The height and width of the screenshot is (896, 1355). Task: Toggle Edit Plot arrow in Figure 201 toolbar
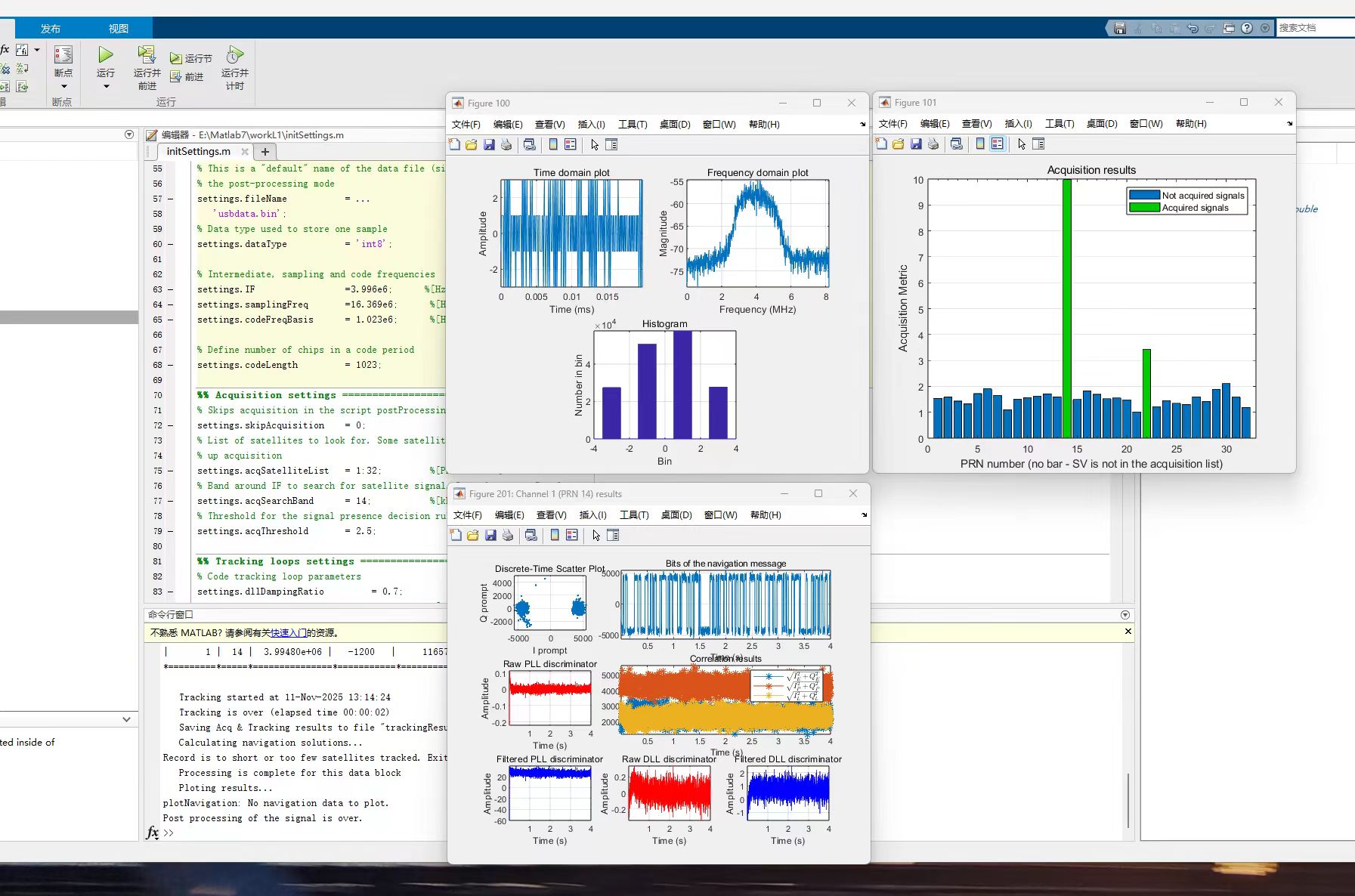[x=596, y=536]
